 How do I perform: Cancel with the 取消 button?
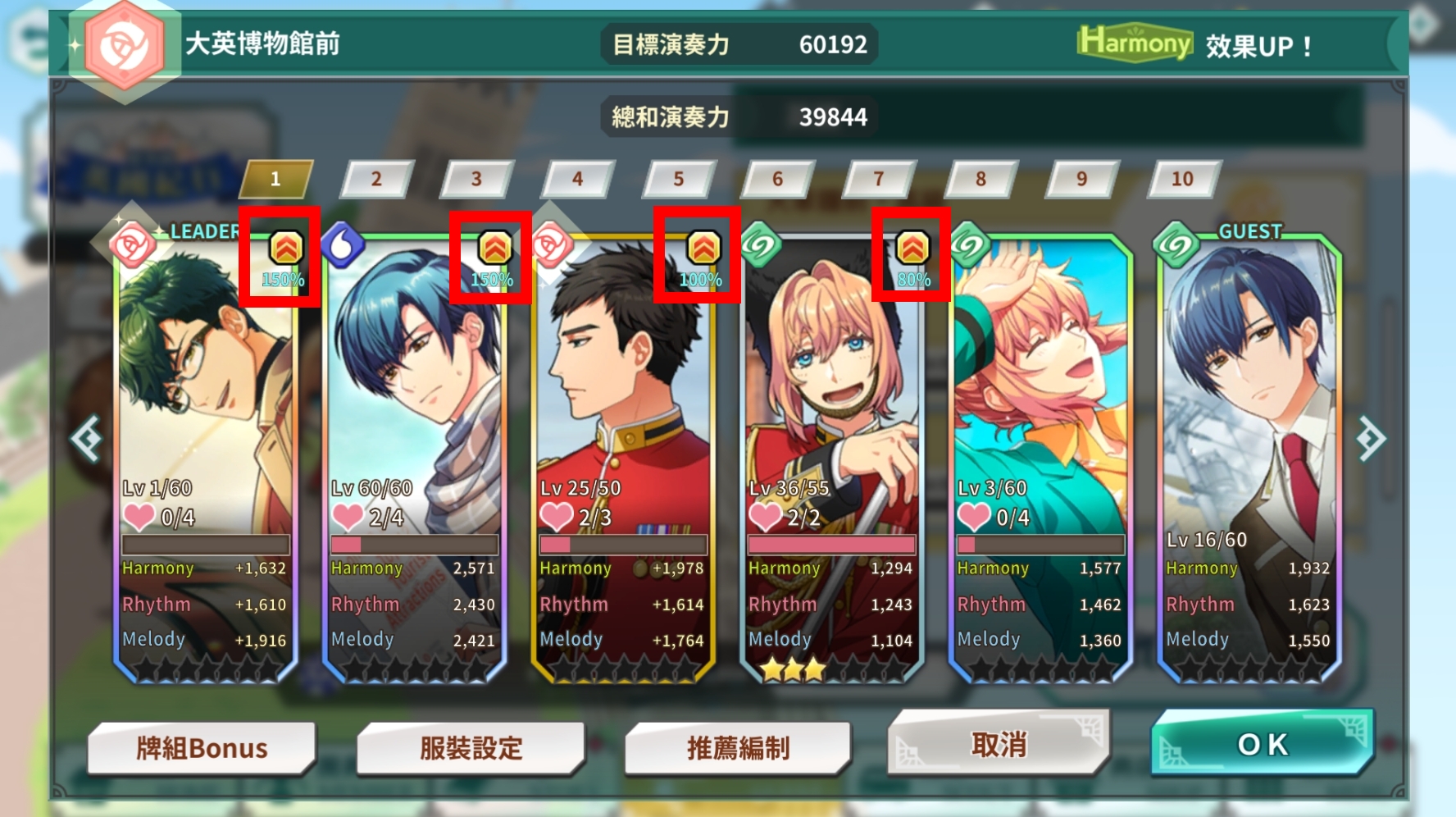pyautogui.click(x=999, y=743)
